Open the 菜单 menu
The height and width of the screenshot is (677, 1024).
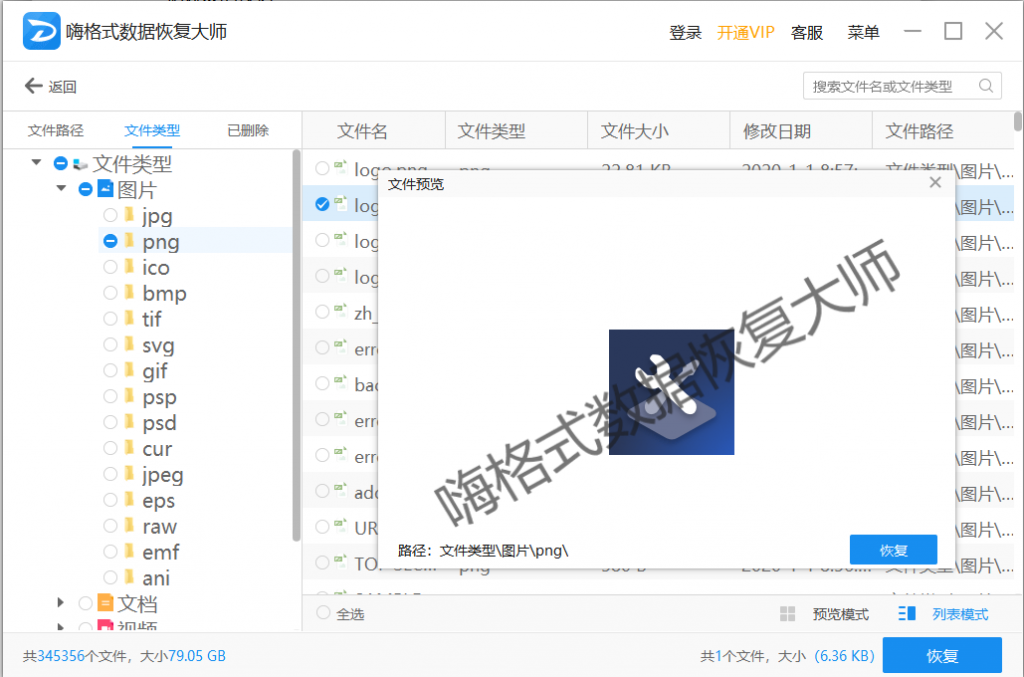tap(863, 32)
